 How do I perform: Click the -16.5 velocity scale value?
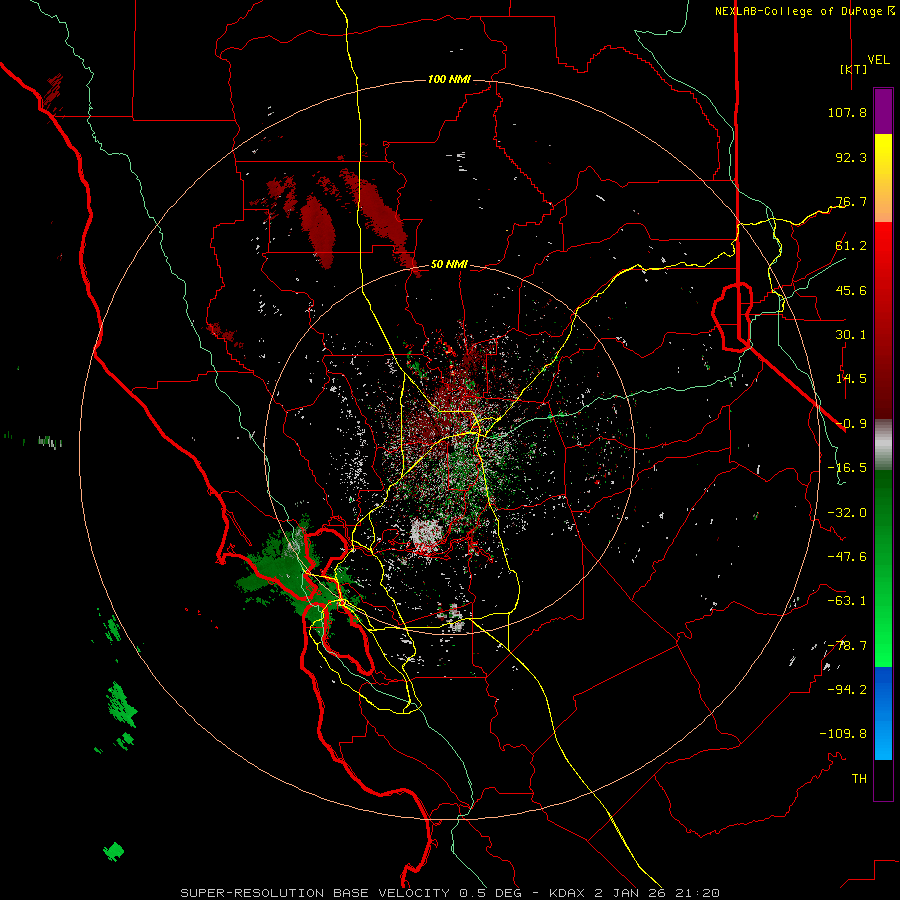tap(847, 468)
